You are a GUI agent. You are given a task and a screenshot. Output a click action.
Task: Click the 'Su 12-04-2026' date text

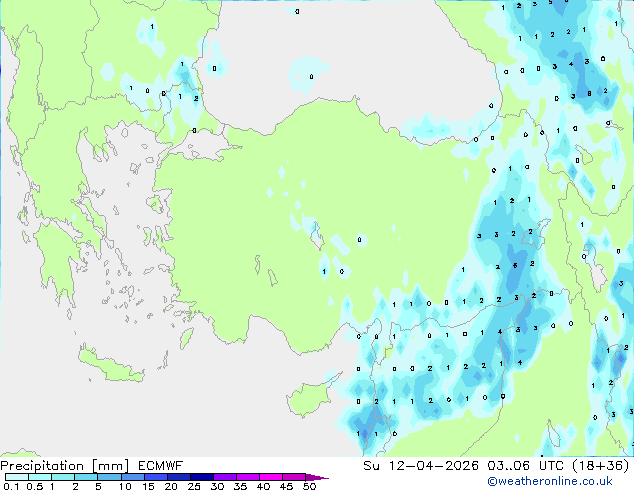[x=421, y=466]
